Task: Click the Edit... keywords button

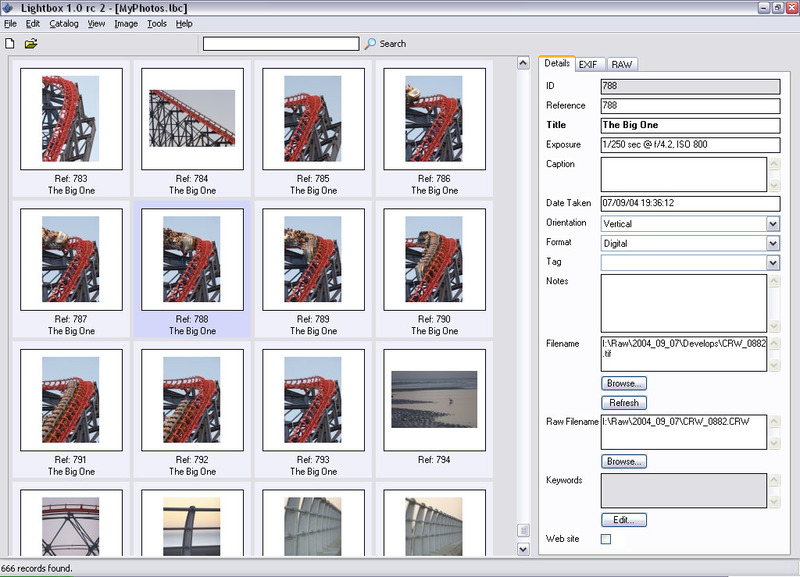Action: [623, 520]
